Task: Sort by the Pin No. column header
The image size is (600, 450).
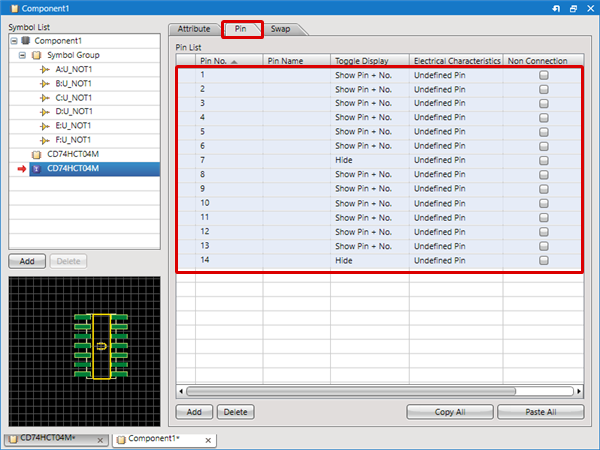Action: coord(229,60)
